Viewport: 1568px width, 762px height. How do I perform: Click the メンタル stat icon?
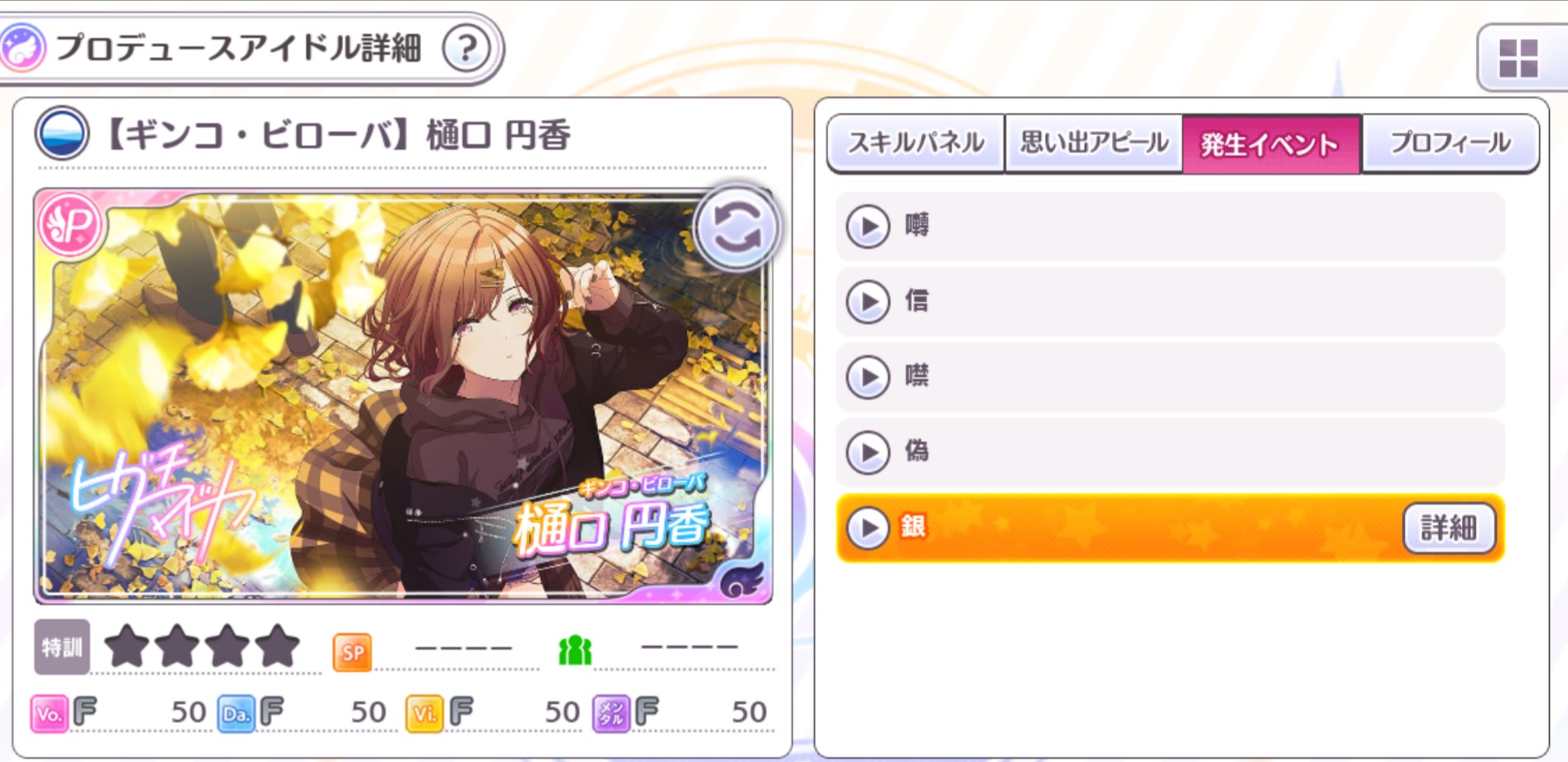[x=611, y=713]
